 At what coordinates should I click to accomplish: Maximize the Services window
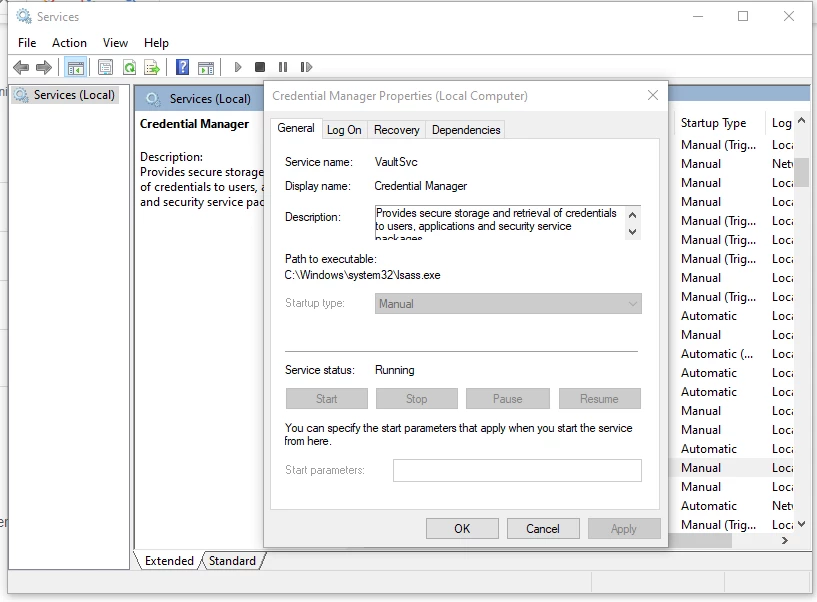click(743, 16)
